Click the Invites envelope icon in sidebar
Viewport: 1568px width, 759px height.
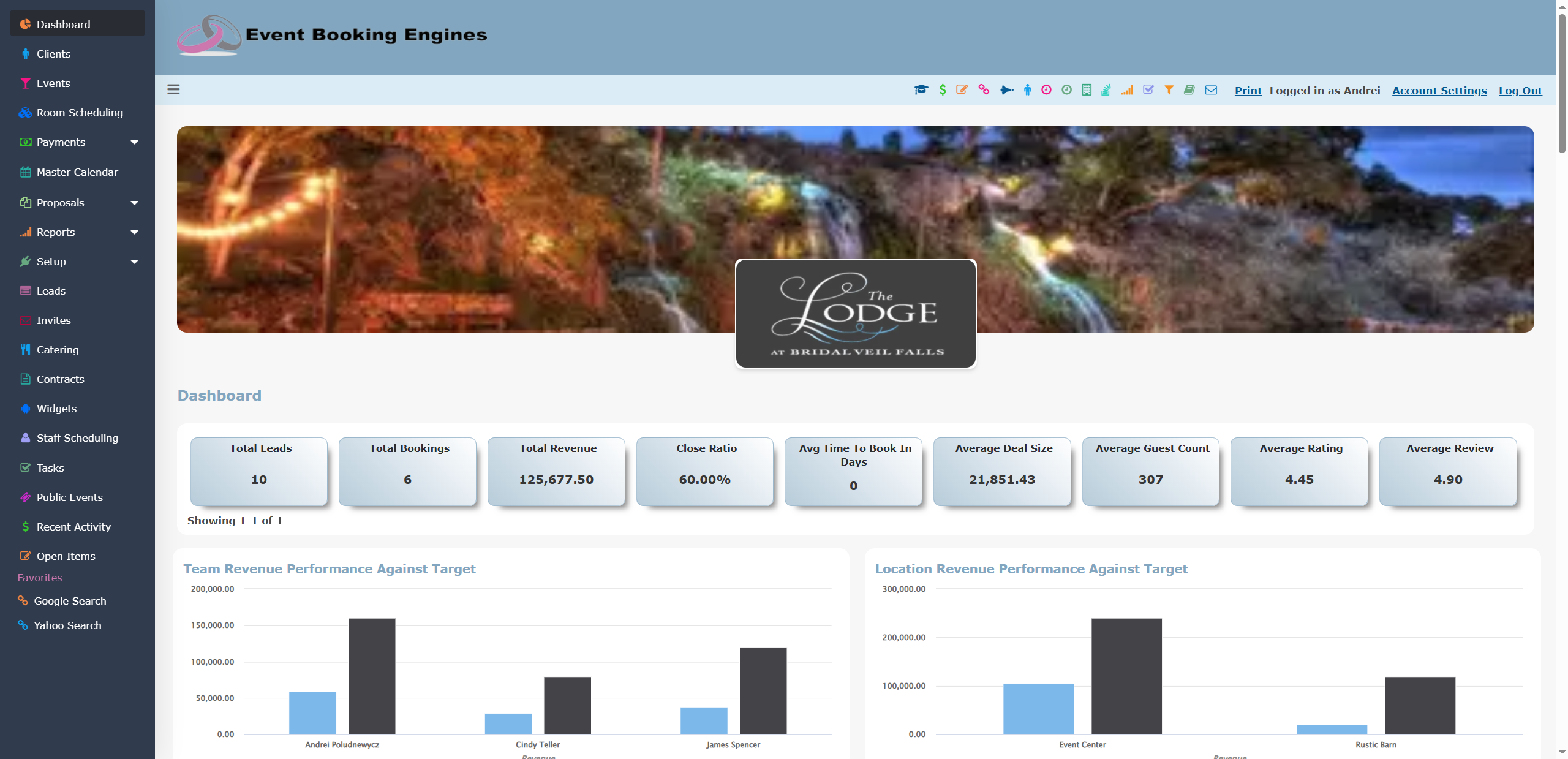click(25, 320)
